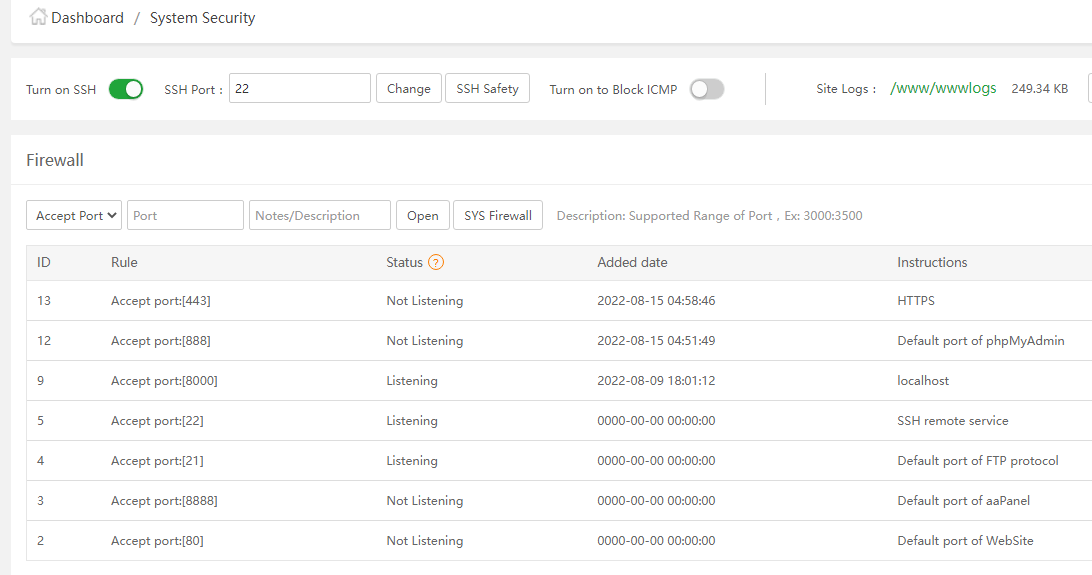The image size is (1092, 575).
Task: Click the Status help question-mark icon
Action: click(x=436, y=262)
